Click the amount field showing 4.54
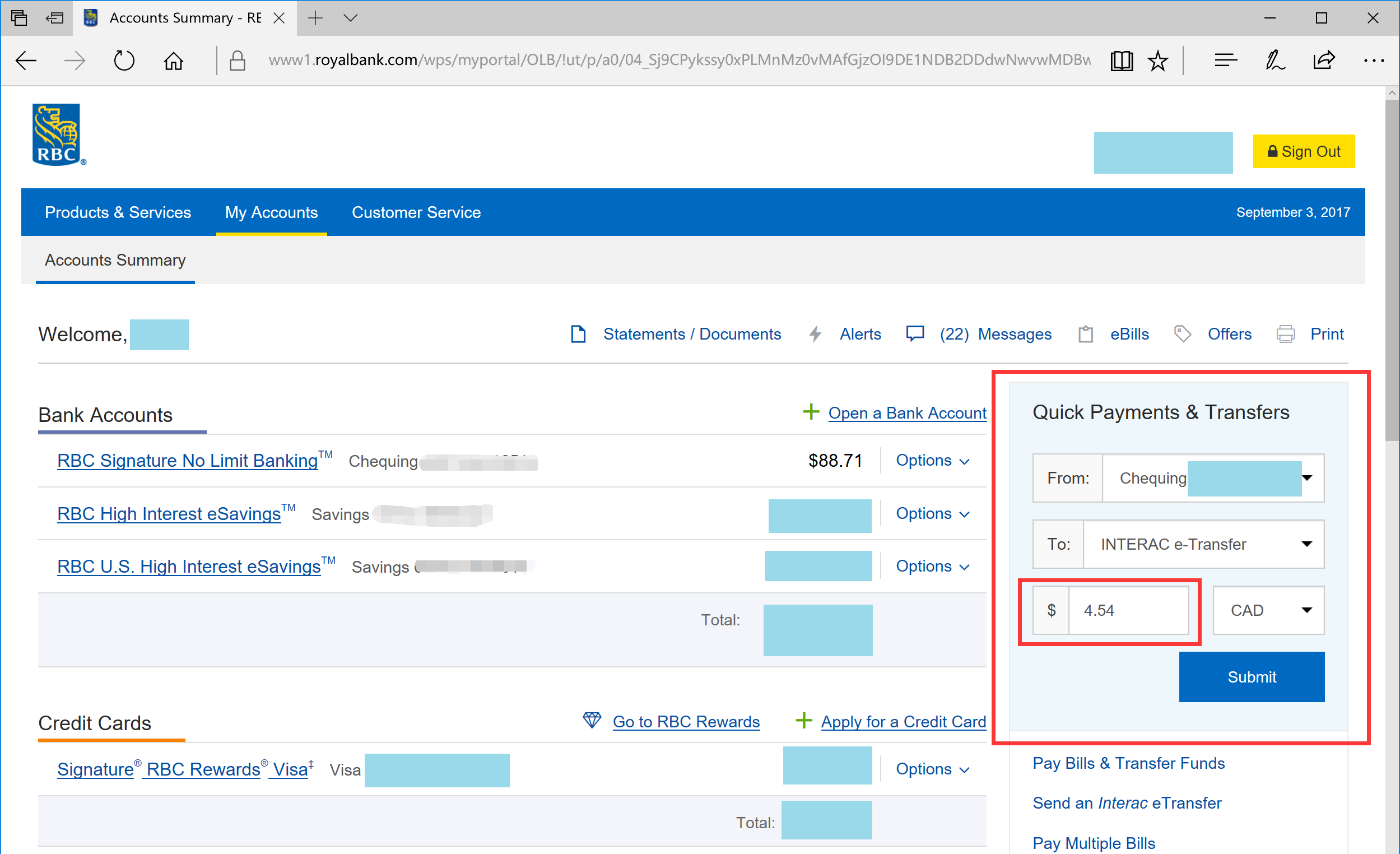This screenshot has width=1400, height=854. click(1128, 610)
